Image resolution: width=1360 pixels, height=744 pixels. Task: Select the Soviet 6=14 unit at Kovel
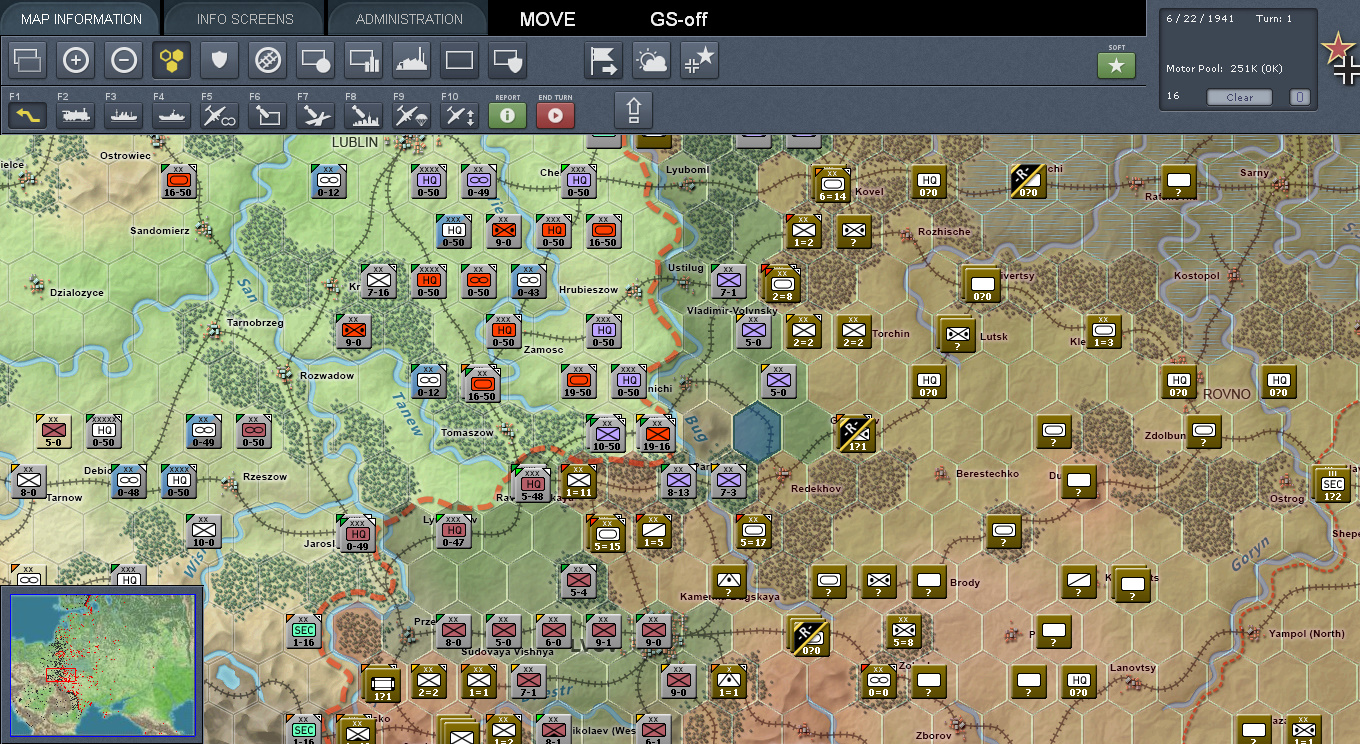click(x=833, y=184)
